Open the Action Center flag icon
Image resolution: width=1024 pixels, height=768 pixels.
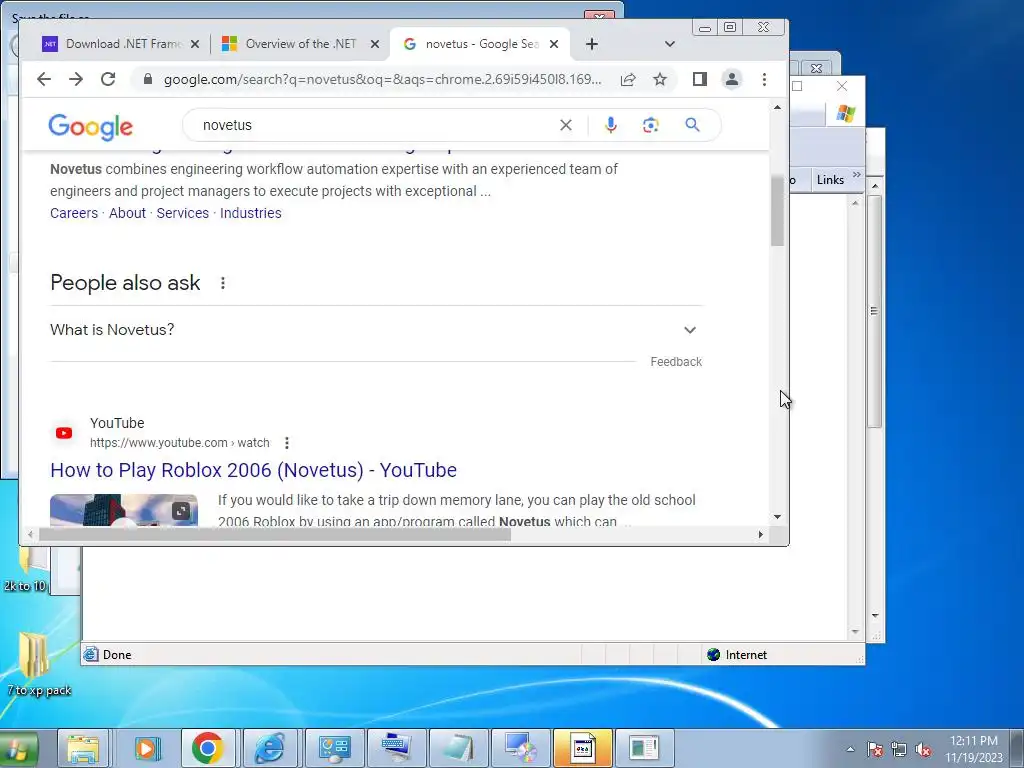[x=874, y=749]
